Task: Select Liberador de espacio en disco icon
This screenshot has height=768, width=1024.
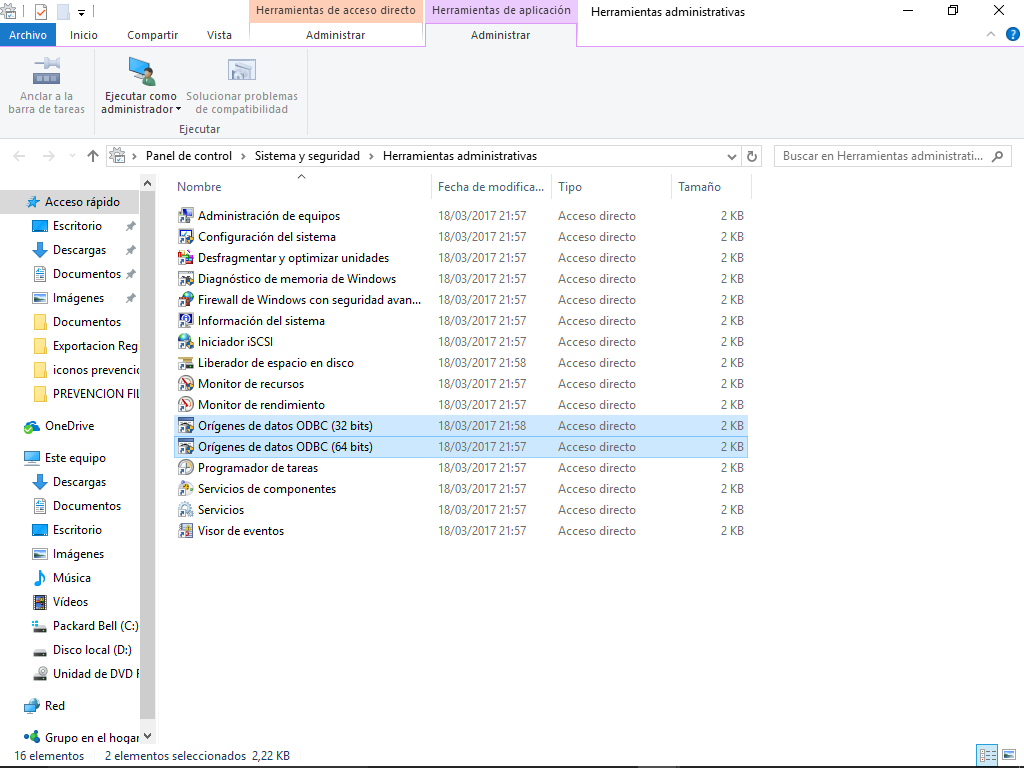Action: [x=186, y=362]
